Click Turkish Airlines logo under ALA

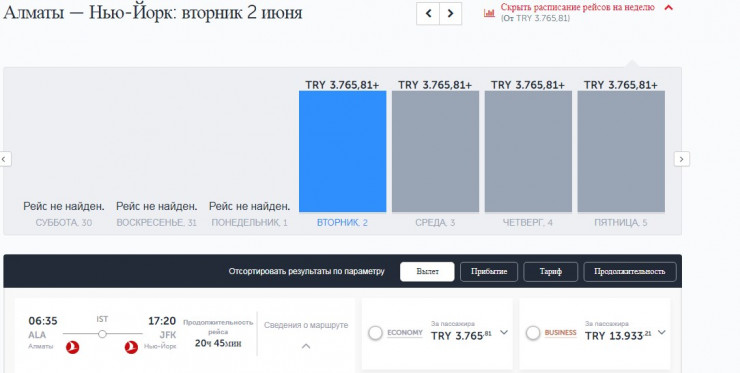pos(72,348)
